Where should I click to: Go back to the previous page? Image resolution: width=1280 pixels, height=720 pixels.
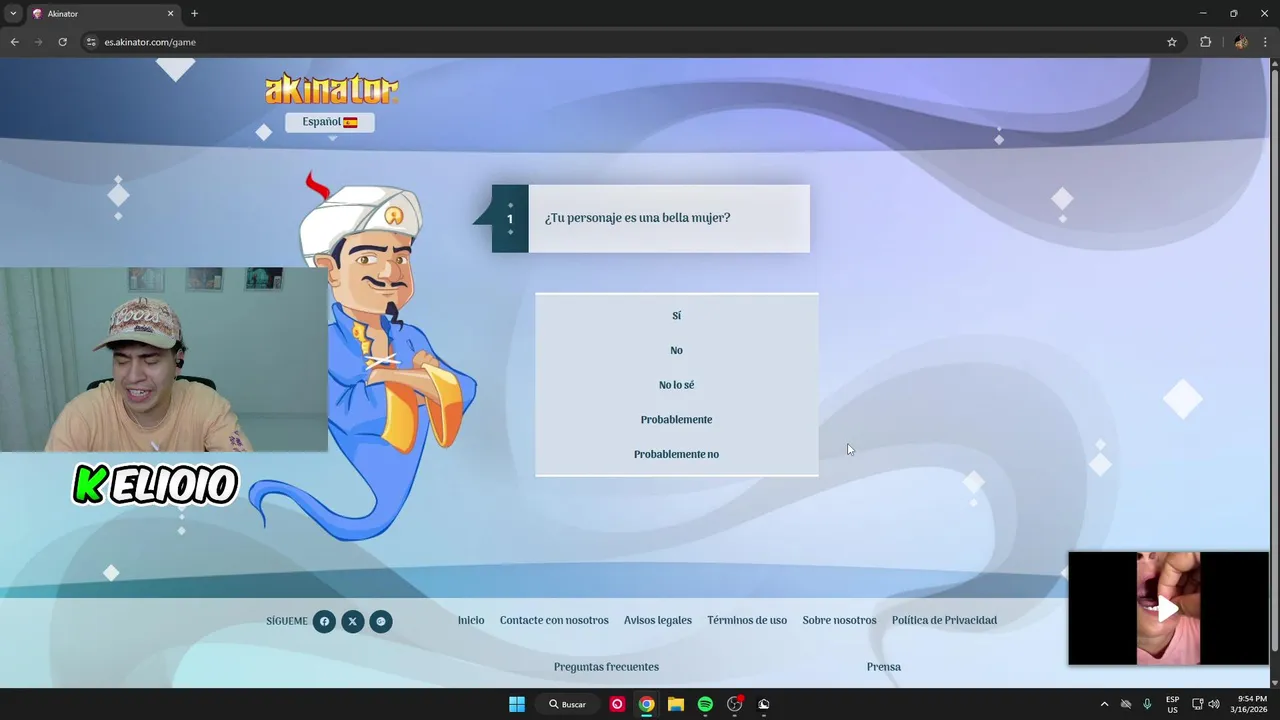point(14,42)
